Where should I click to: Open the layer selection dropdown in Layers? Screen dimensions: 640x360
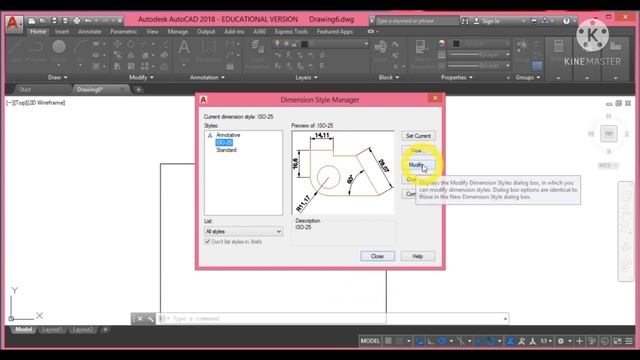click(321, 44)
